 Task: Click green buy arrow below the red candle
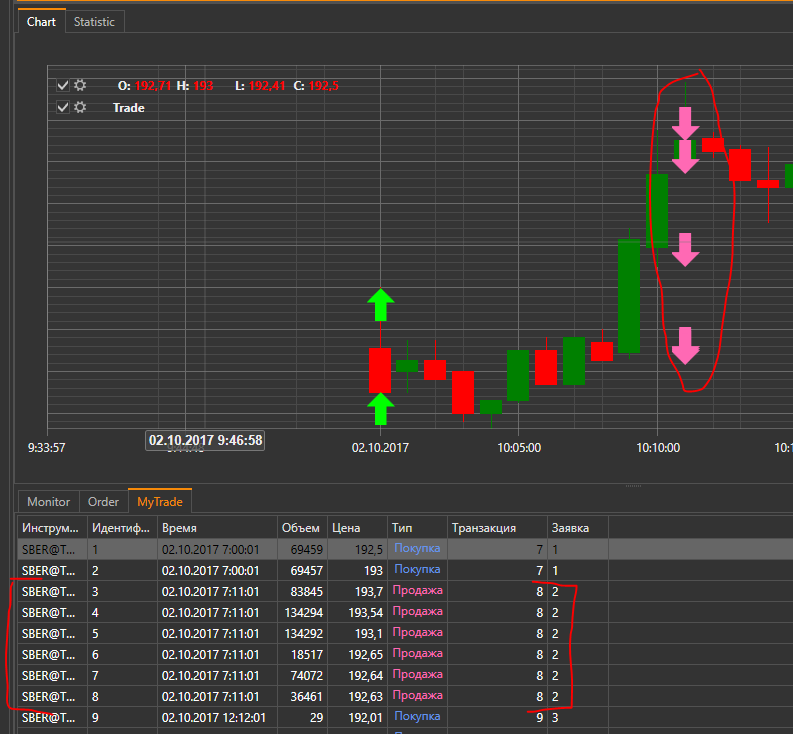click(379, 408)
